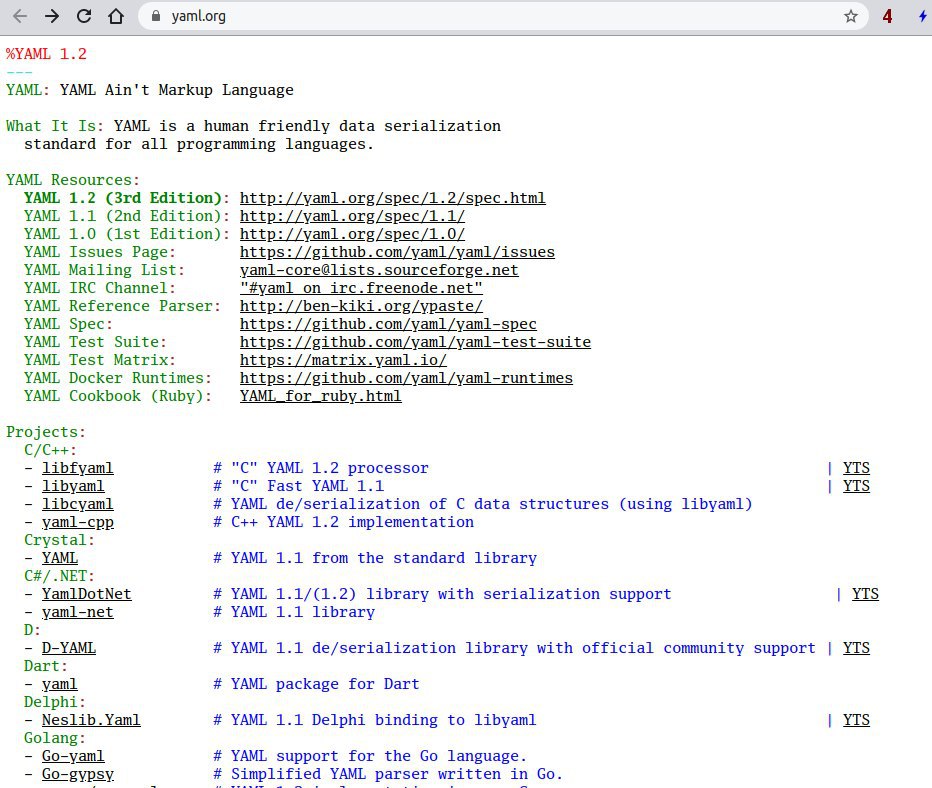
Task: Open the D-YAML project link
Action: coord(68,648)
